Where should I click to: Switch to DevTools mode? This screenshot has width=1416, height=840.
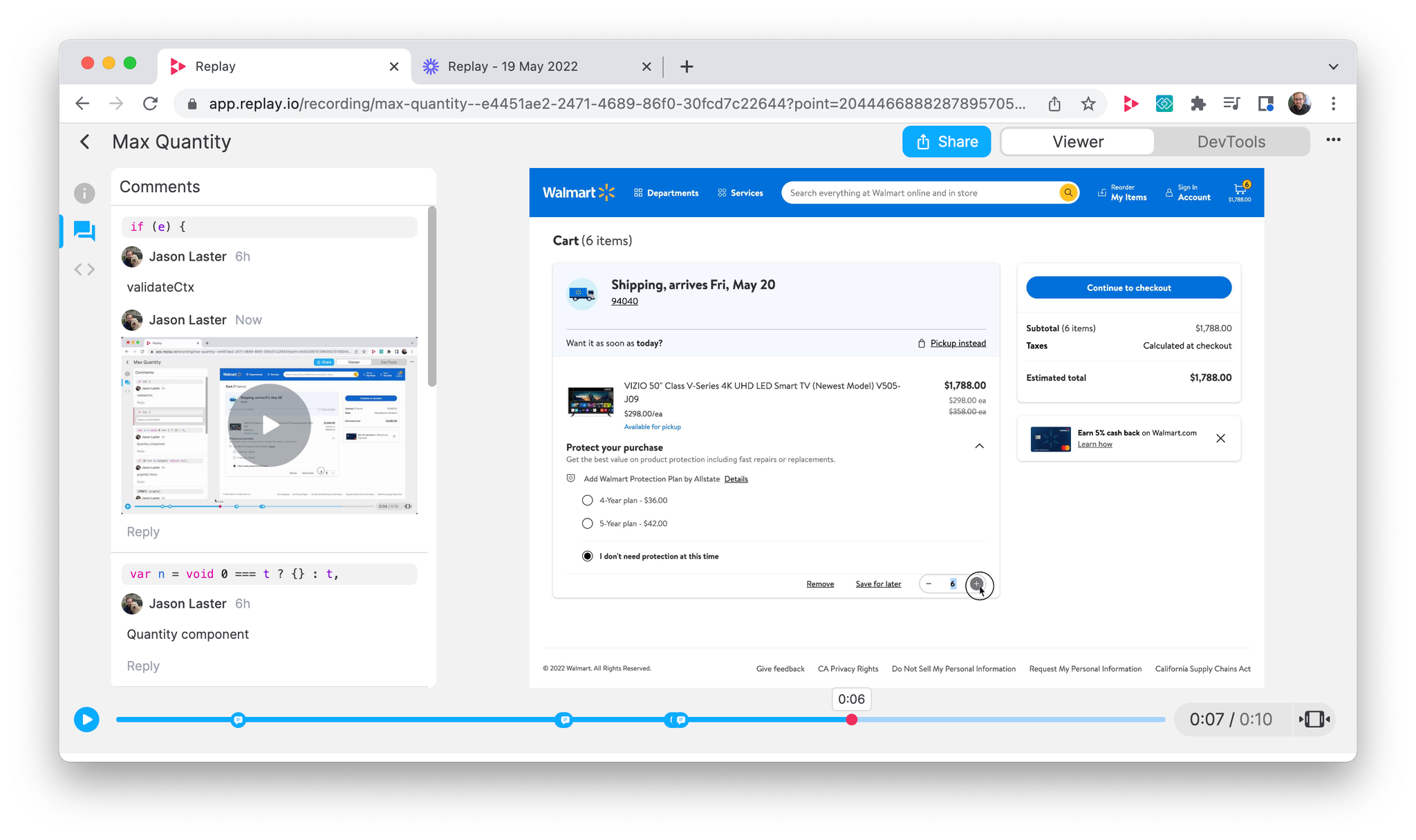pyautogui.click(x=1231, y=142)
